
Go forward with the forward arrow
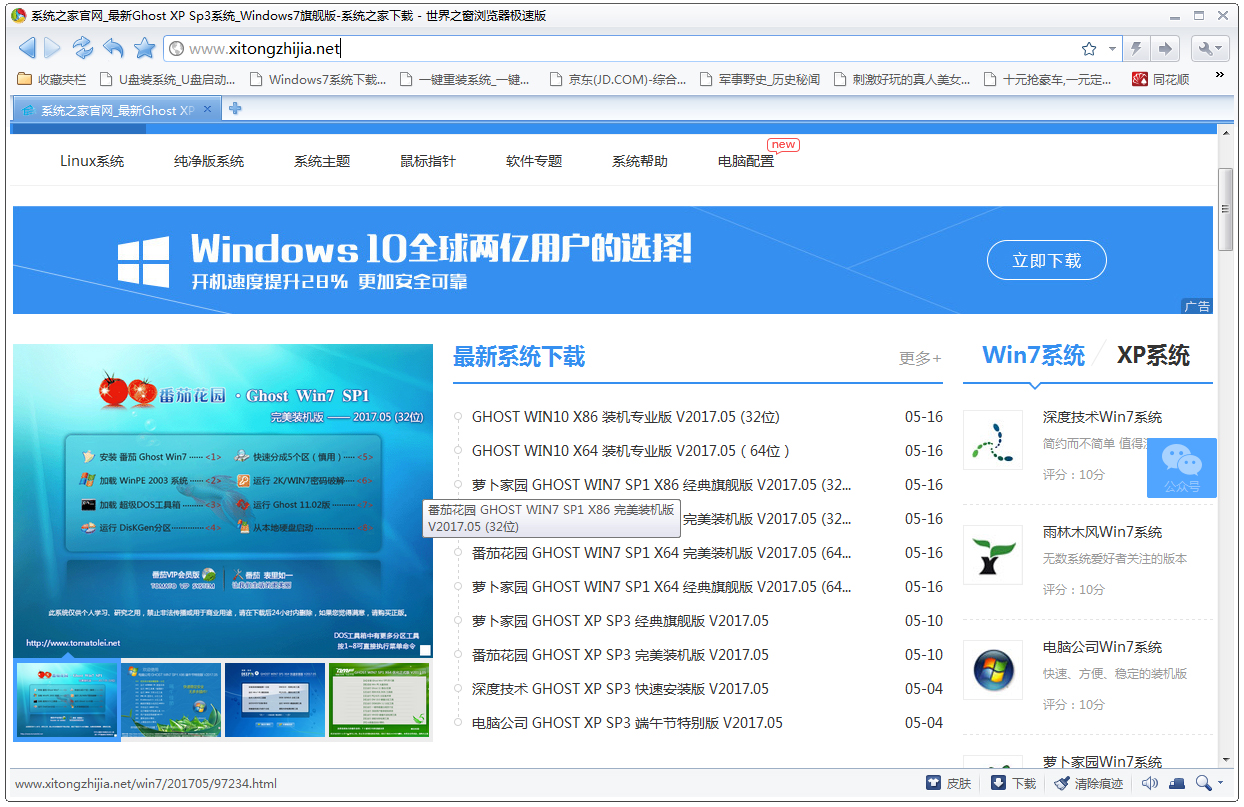click(x=53, y=48)
